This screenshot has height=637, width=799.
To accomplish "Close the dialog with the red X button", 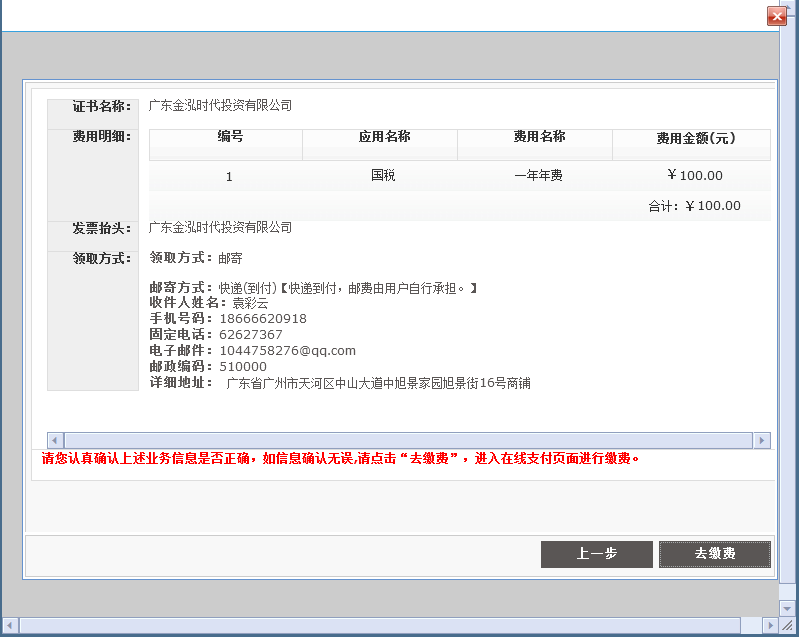I will click(x=777, y=16).
